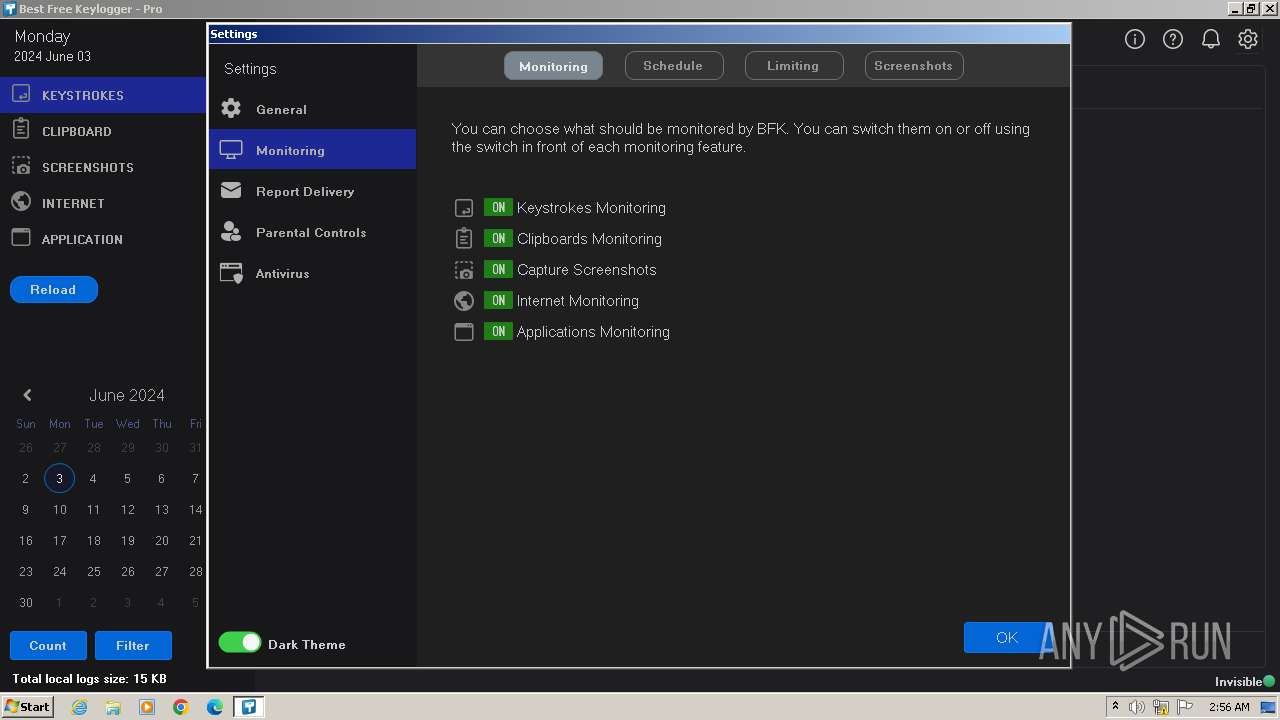Click total local logs size text

coord(89,679)
